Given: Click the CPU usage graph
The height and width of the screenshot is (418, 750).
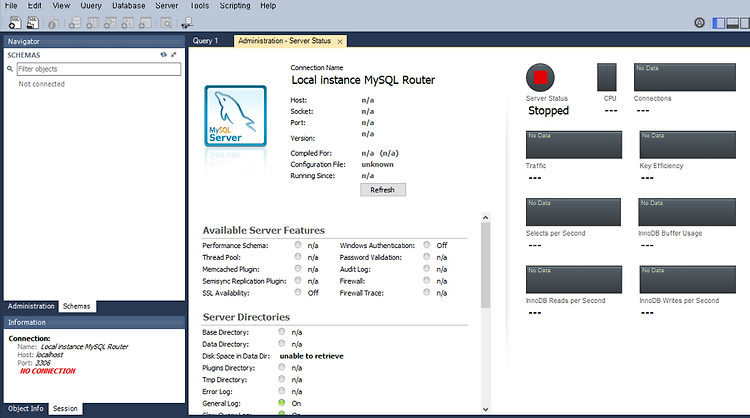Looking at the screenshot, I should tap(607, 77).
